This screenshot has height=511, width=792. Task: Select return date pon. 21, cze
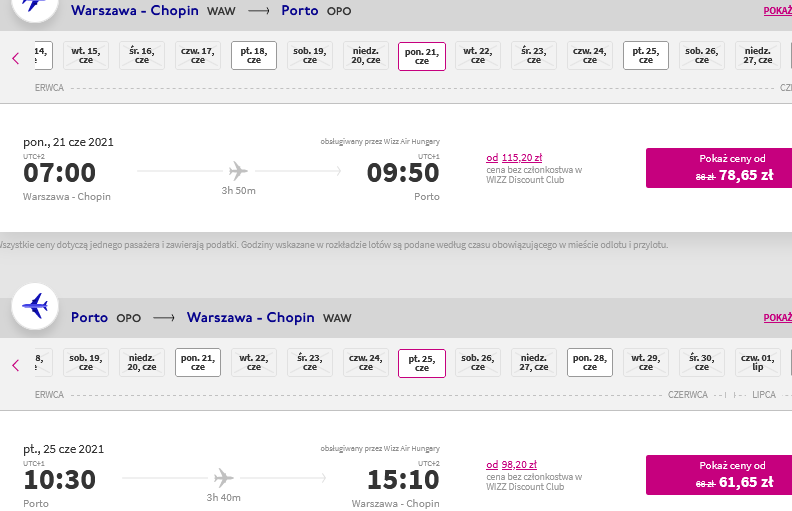[x=198, y=363]
